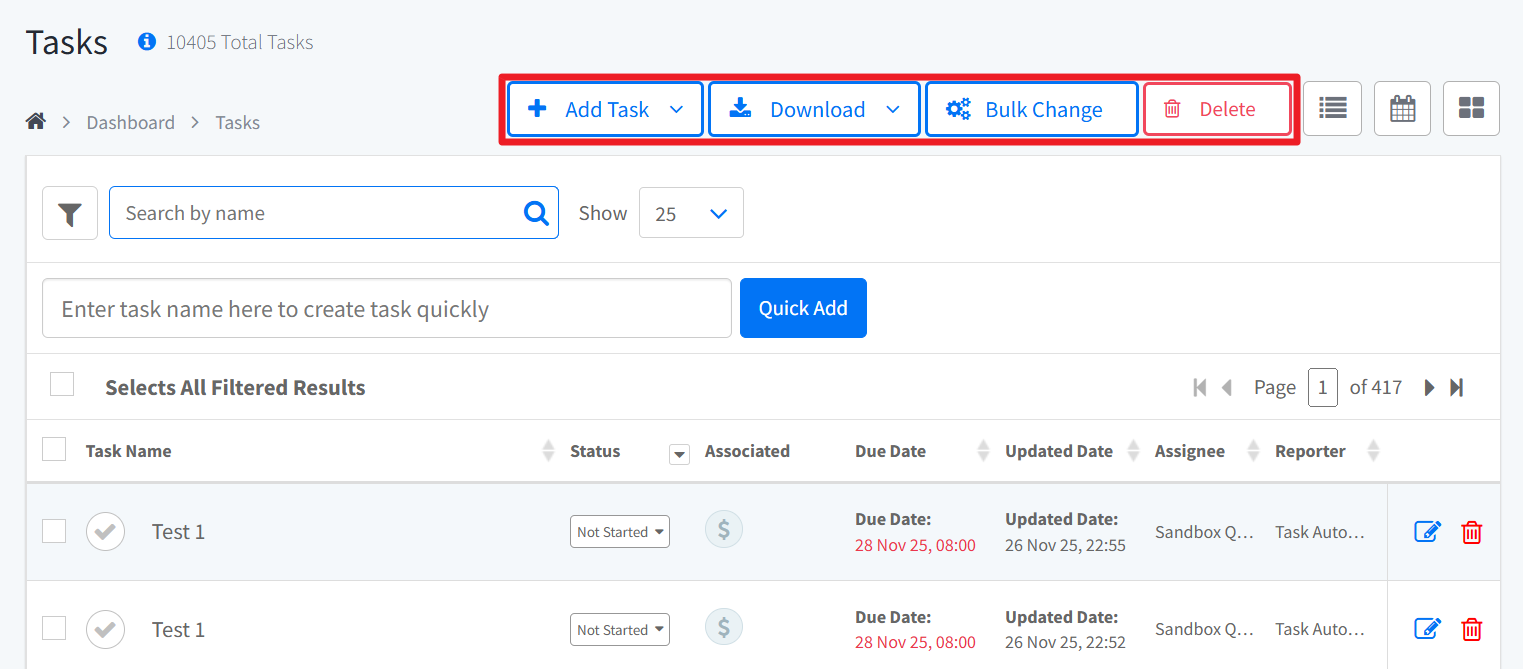Open the Dashboard breadcrumb link

tap(130, 123)
